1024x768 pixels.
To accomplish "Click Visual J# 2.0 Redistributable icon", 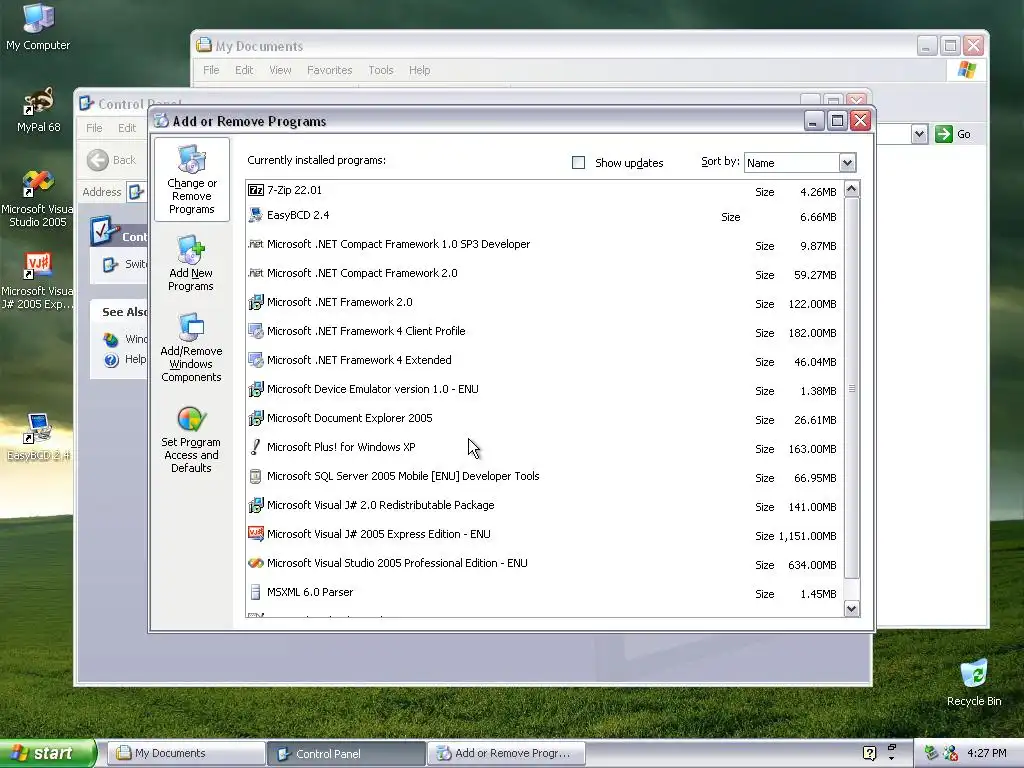I will click(256, 505).
